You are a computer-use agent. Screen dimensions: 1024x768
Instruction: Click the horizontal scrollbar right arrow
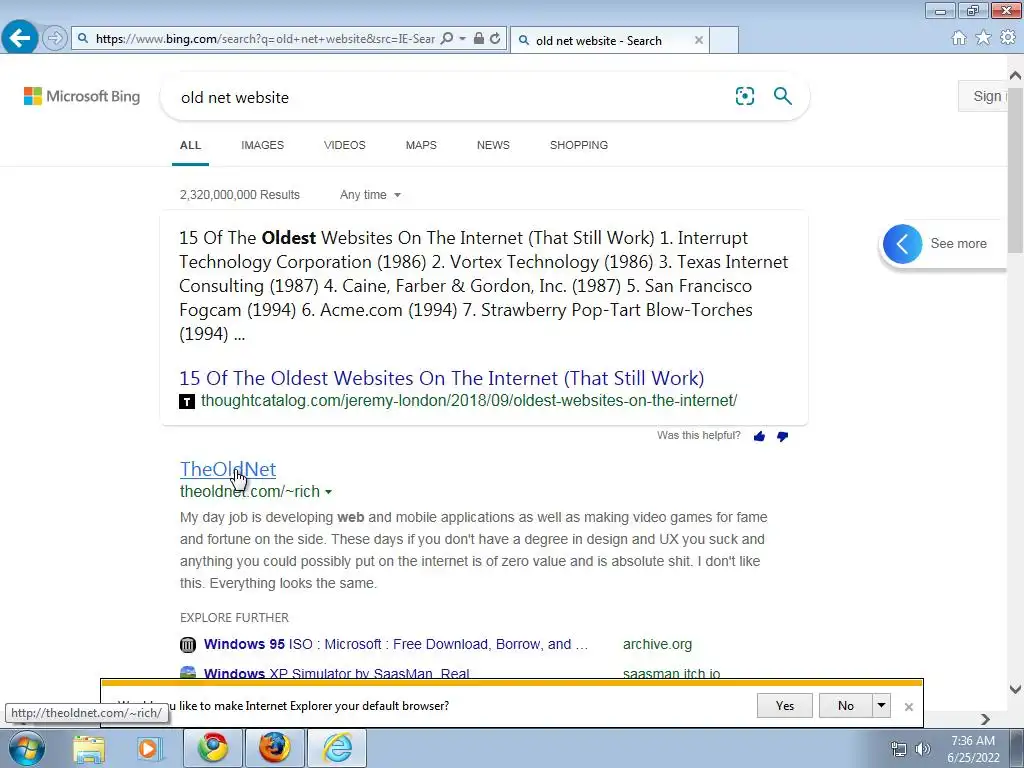(x=985, y=719)
